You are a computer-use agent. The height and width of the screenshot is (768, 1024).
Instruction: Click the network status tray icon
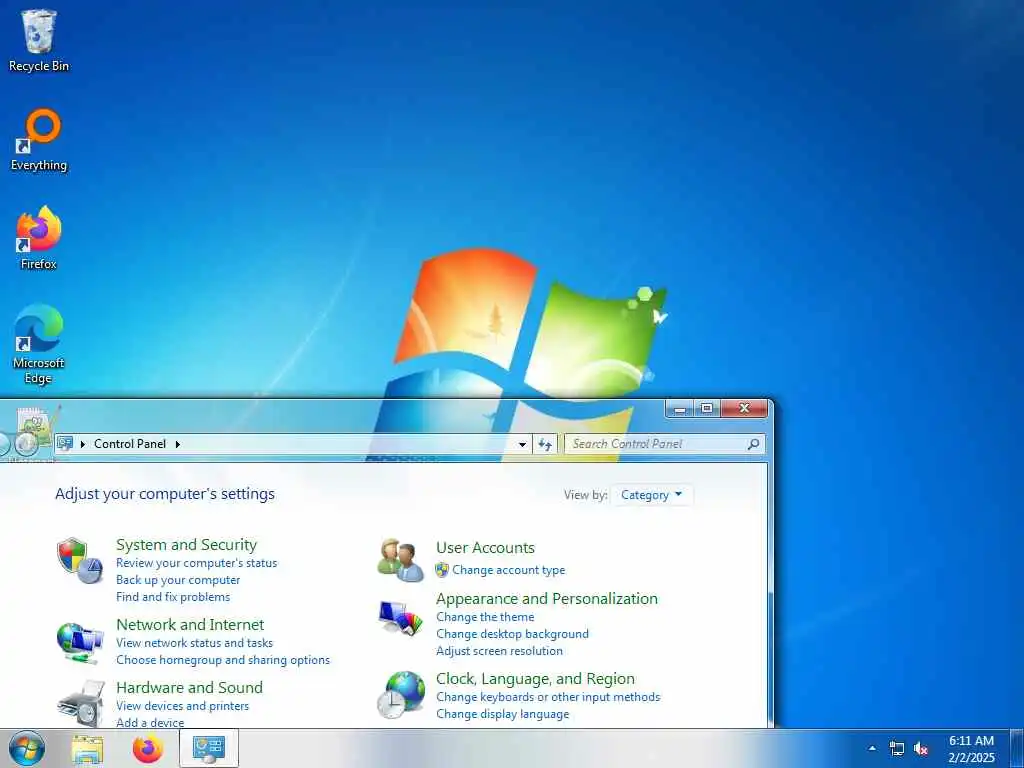point(897,748)
